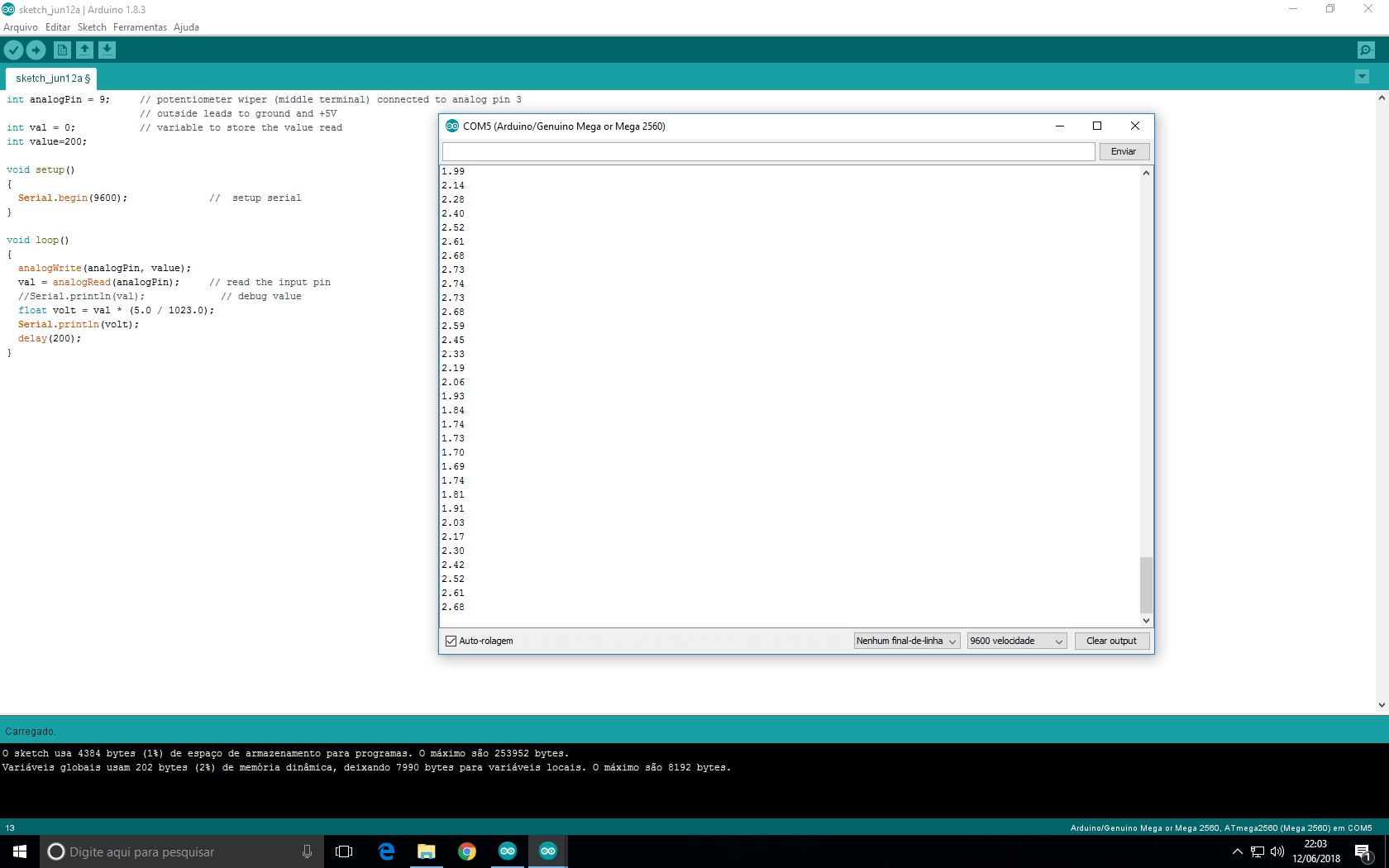Click the board info text in status bar
This screenshot has width=1389, height=868.
[x=1221, y=827]
